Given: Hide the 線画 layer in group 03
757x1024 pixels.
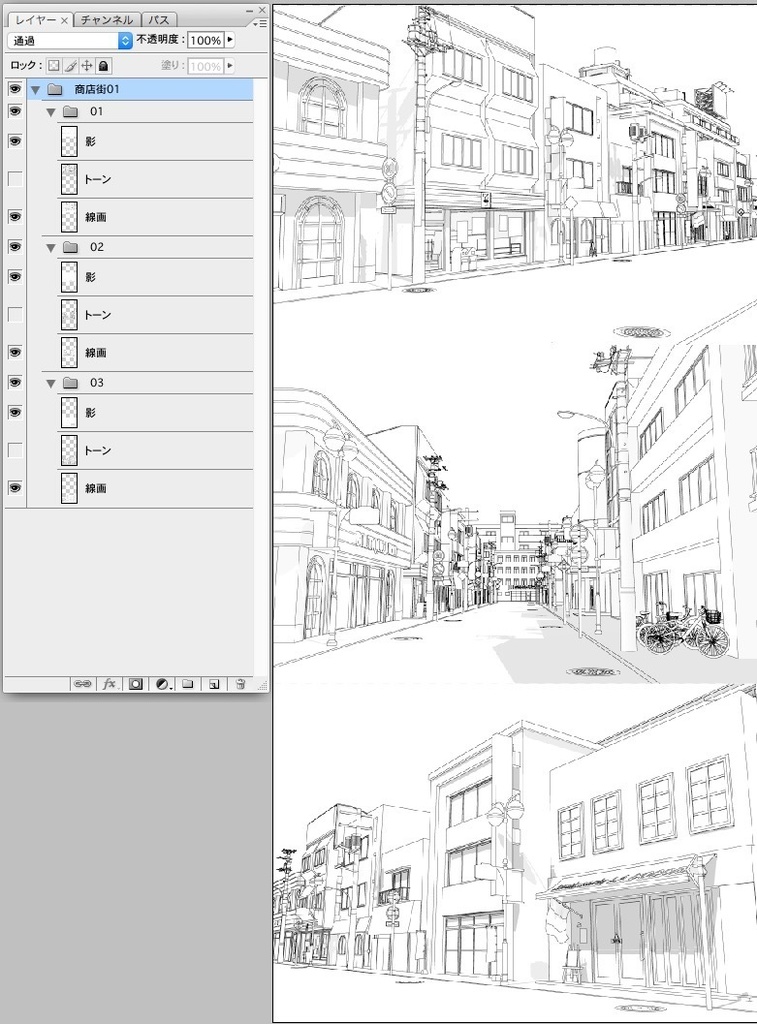Looking at the screenshot, I should (x=15, y=488).
